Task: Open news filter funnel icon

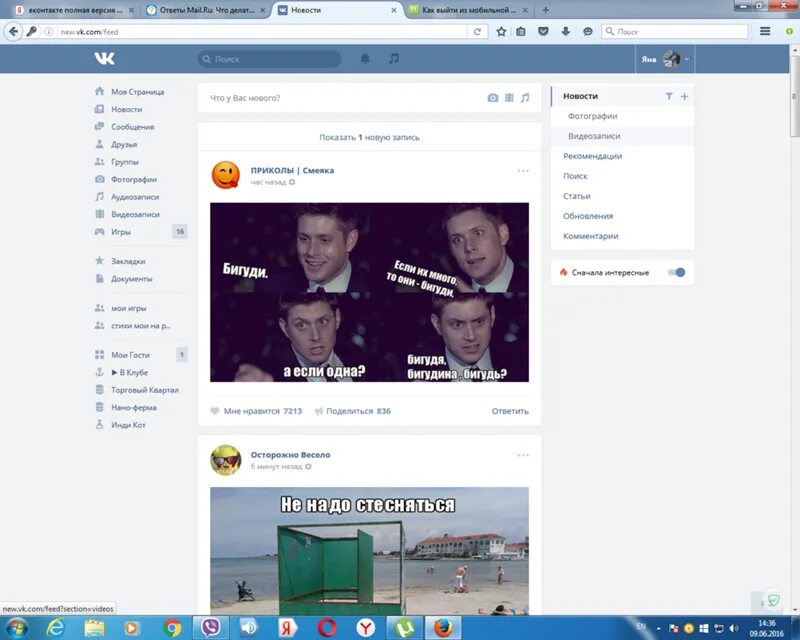Action: [669, 96]
